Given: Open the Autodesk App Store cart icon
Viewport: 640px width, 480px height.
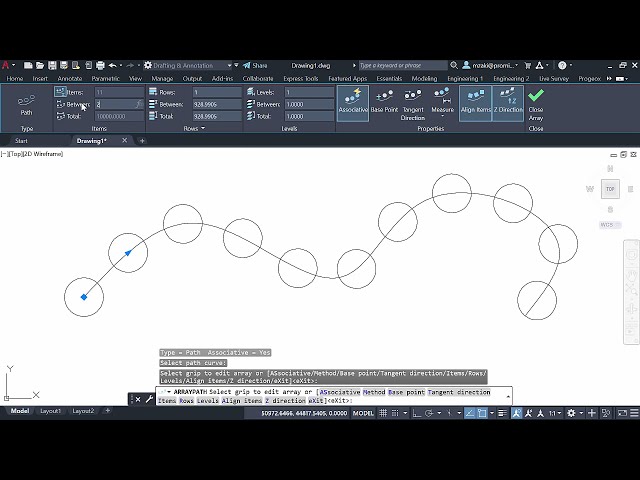Looking at the screenshot, I should (x=528, y=65).
